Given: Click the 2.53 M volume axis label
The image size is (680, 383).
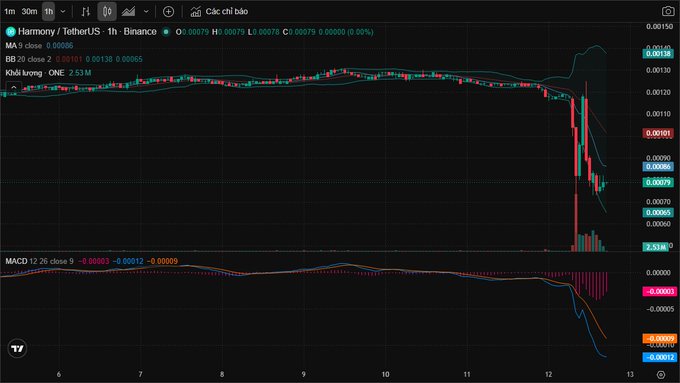Looking at the screenshot, I should click(655, 247).
